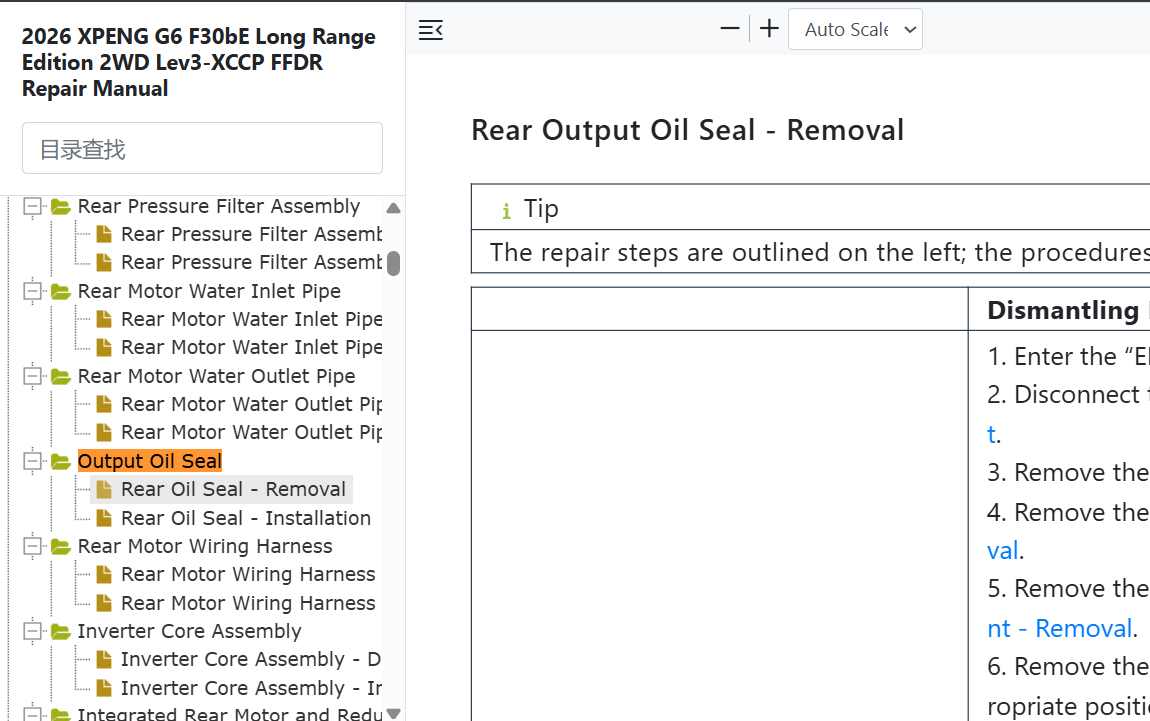Open the first Rear Pressure Filter Assembly child page
1150x721 pixels.
pos(252,234)
